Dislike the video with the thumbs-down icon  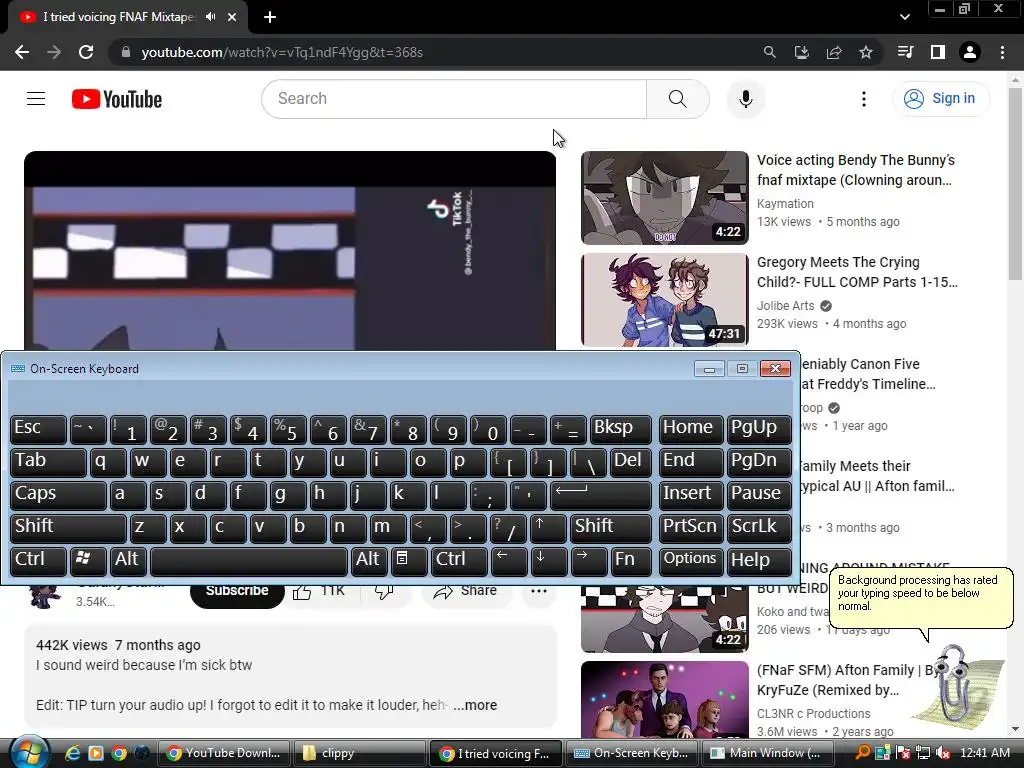pos(384,591)
